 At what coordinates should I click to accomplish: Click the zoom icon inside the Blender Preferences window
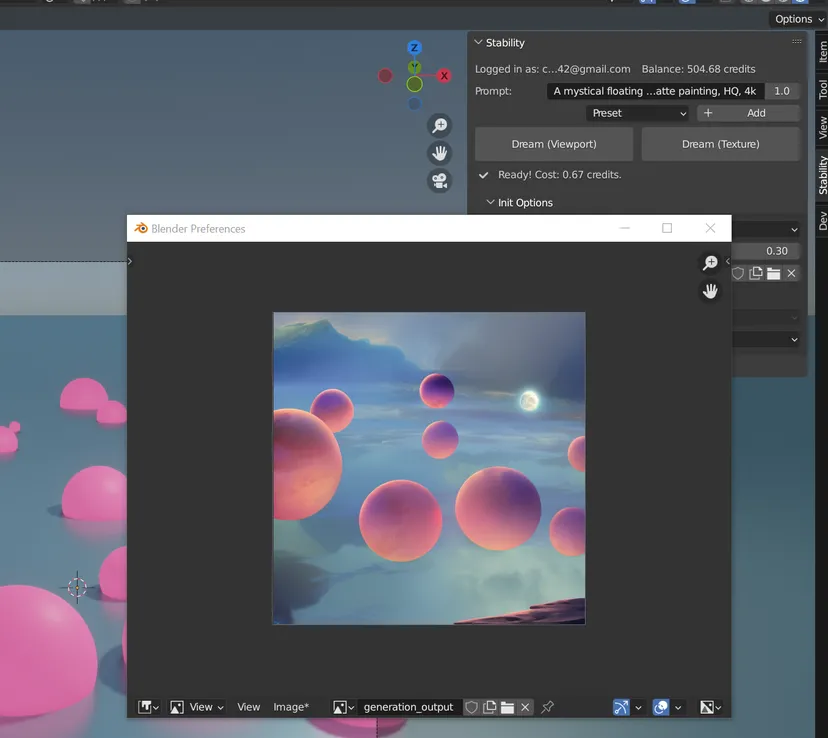(709, 262)
